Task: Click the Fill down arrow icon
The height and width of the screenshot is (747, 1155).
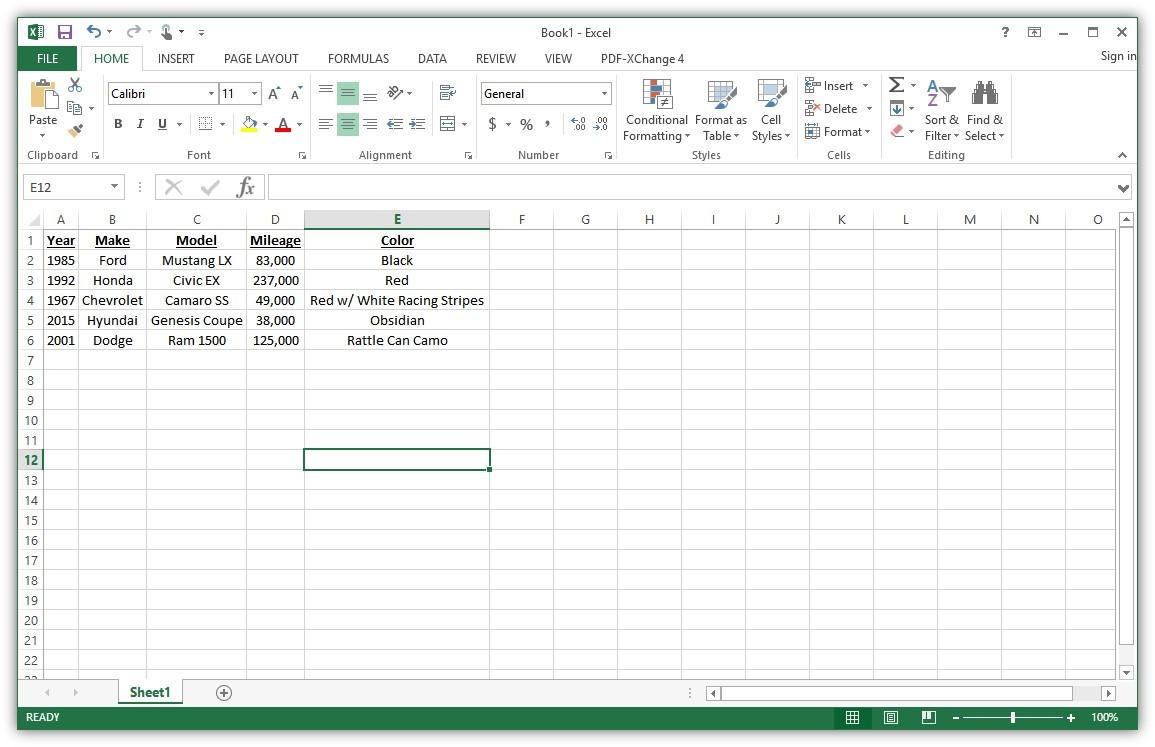Action: [896, 109]
